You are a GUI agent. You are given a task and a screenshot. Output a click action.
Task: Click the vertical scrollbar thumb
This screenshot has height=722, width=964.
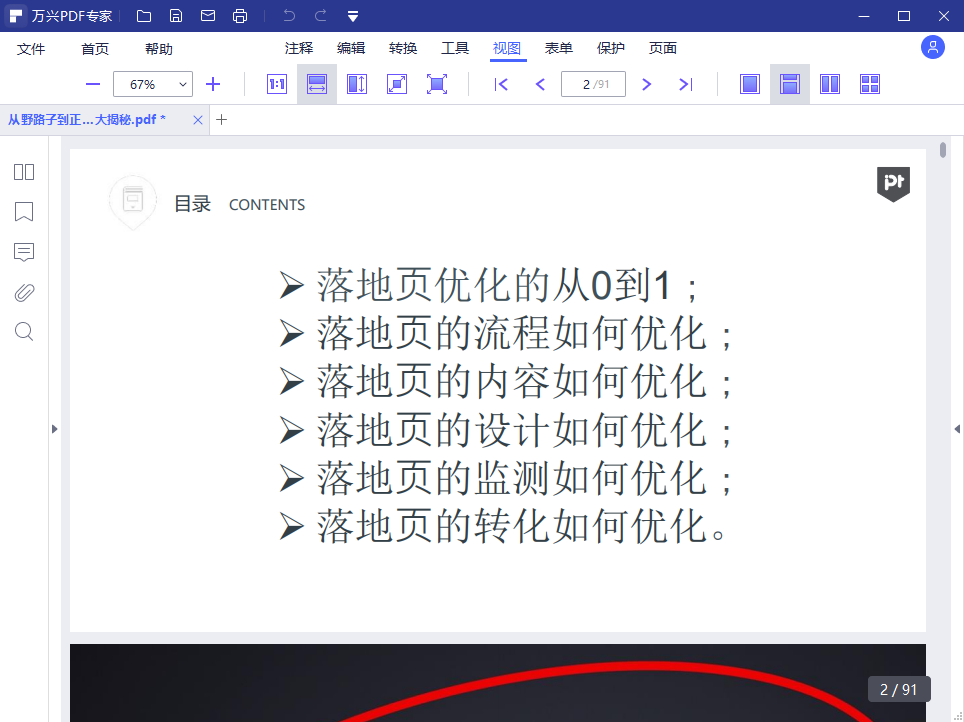[x=943, y=151]
